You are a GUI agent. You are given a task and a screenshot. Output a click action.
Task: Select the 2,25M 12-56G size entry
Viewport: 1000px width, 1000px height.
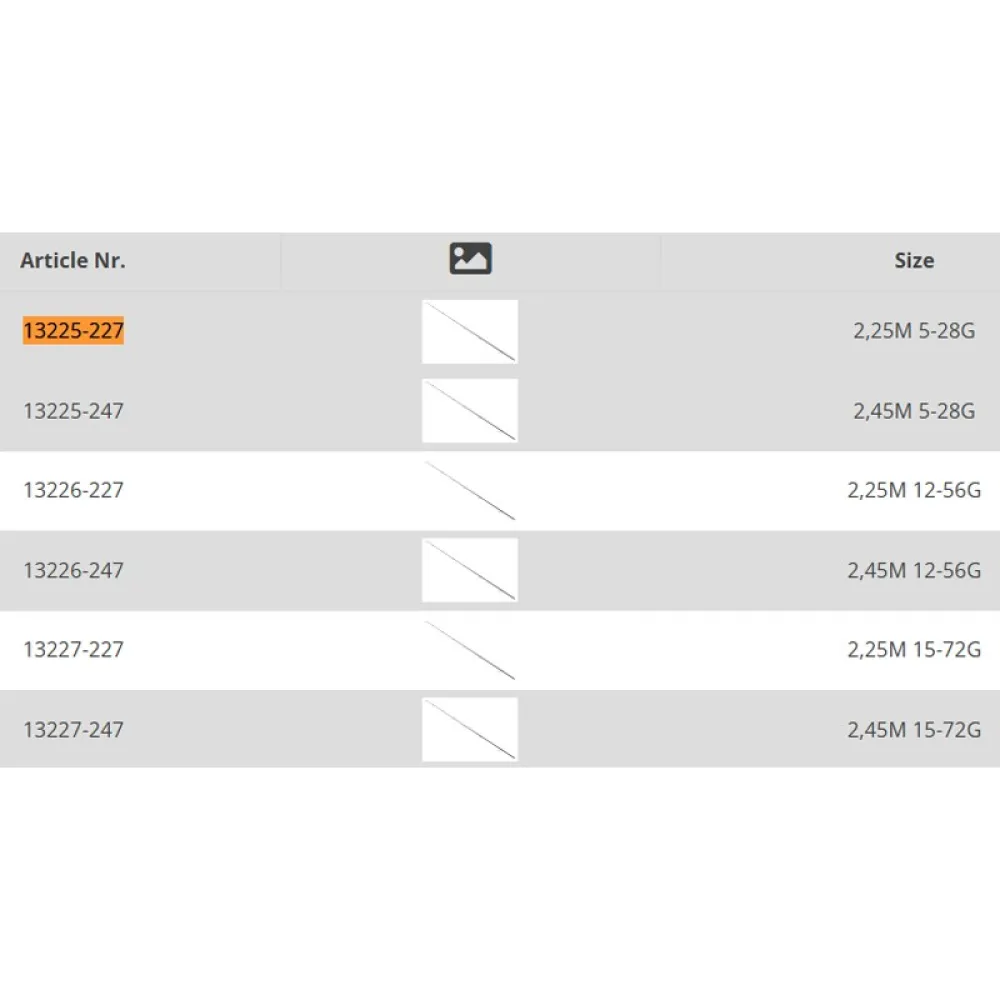tap(914, 490)
